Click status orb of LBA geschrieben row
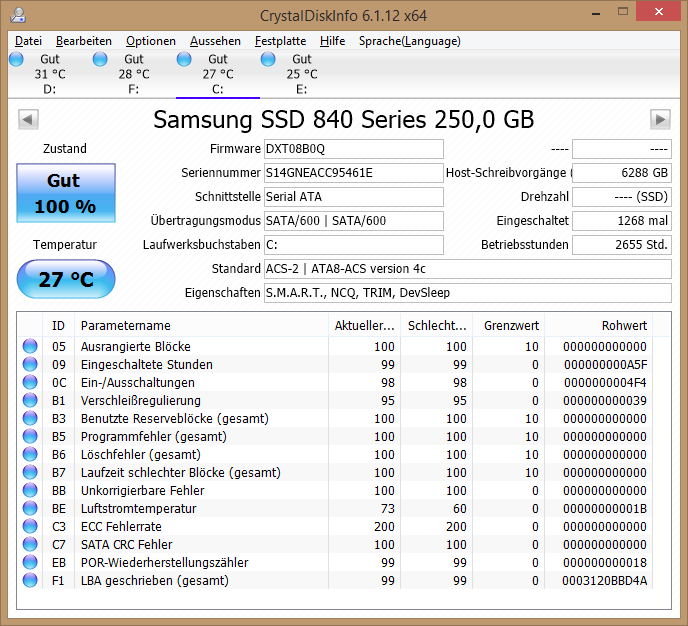This screenshot has width=688, height=626. [30, 580]
